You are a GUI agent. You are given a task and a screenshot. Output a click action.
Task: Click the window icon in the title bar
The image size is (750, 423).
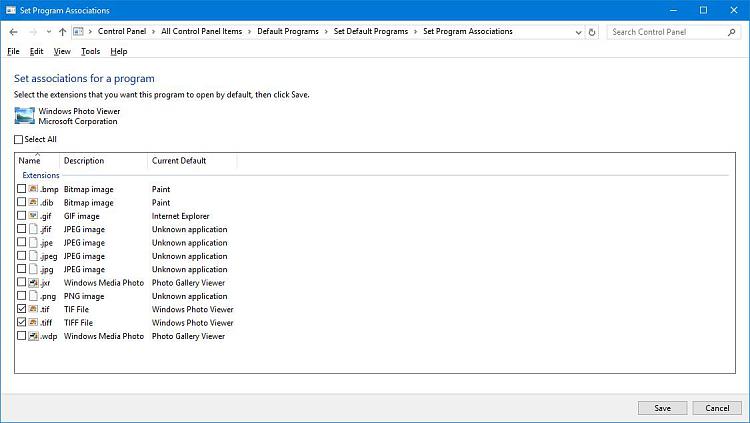coord(11,10)
